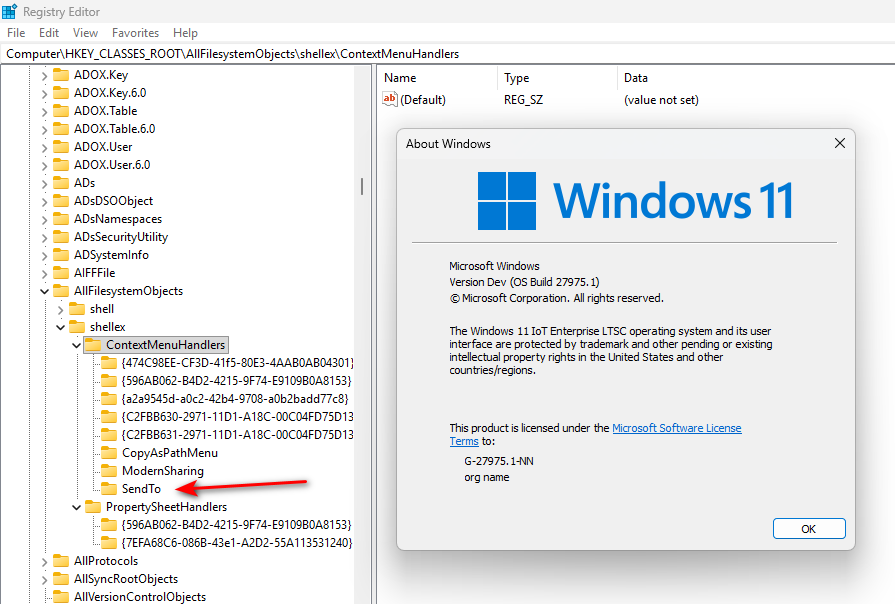Select {596AB062 key under ContextMenuHandlers
Viewport: 895px width, 604px height.
click(x=236, y=381)
